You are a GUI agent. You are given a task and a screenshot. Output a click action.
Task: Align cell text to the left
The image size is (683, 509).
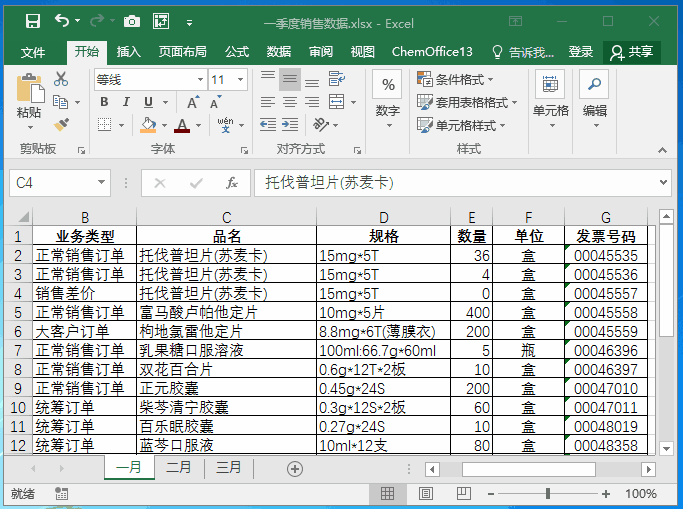268,102
